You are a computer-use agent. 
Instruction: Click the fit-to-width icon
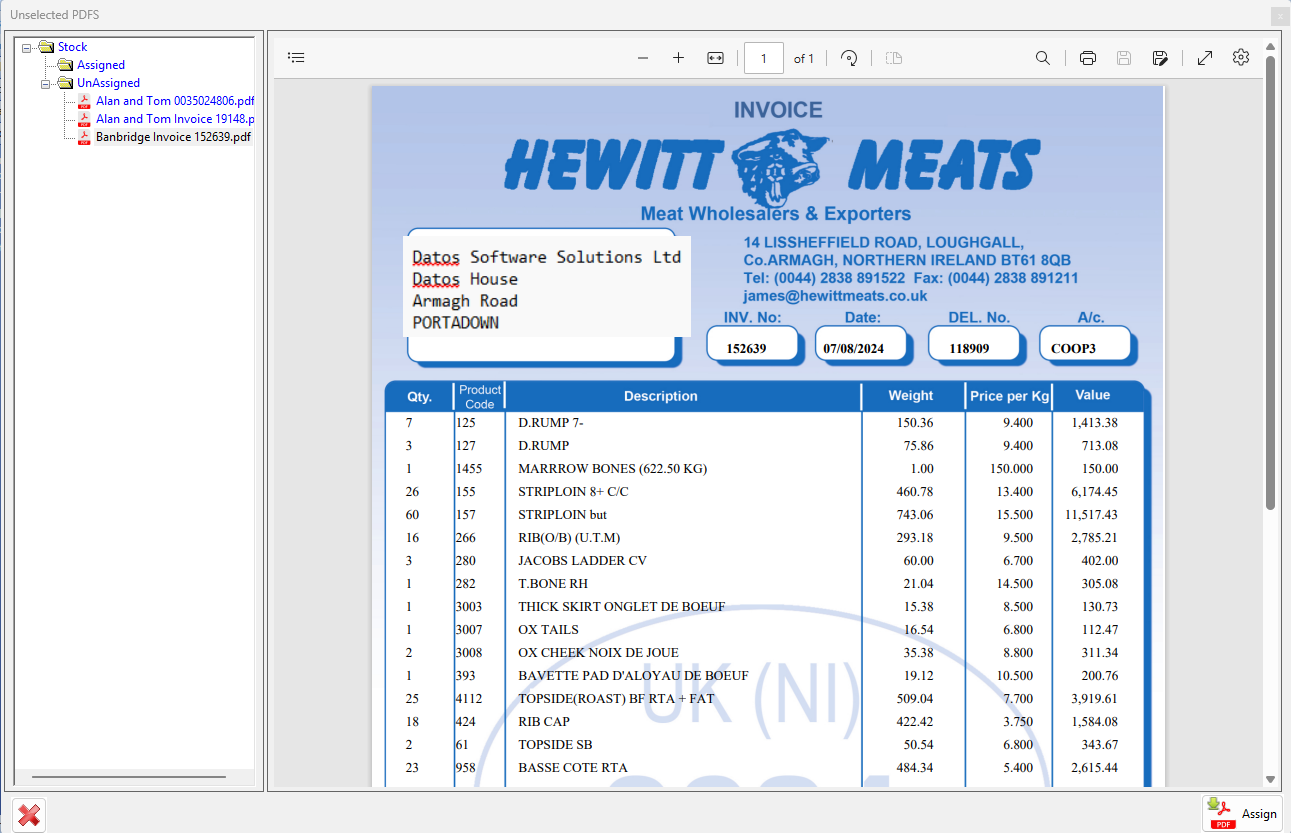pos(715,58)
